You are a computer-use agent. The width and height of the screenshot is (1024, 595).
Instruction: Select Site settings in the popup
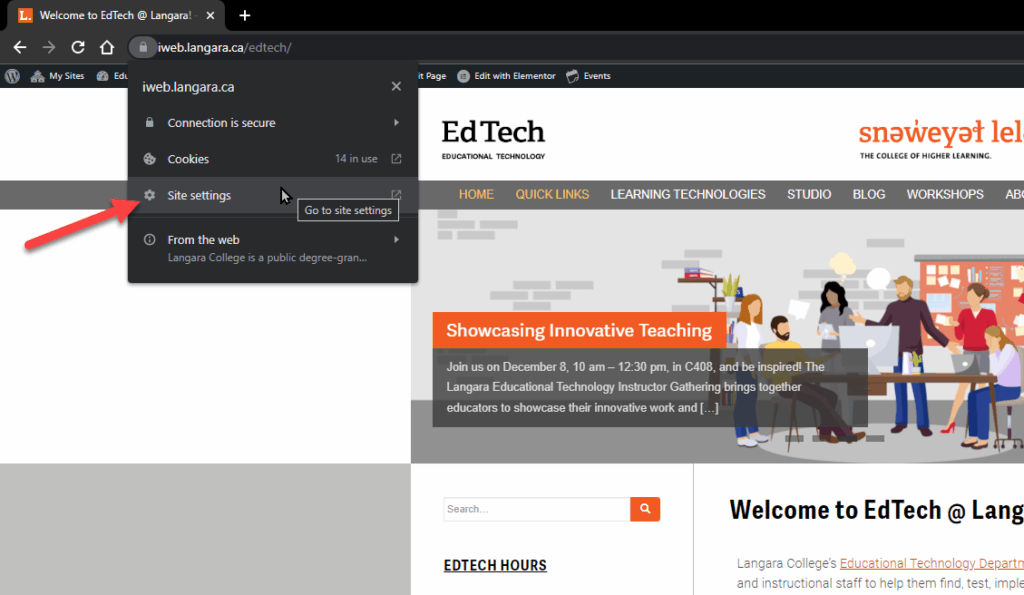[199, 196]
